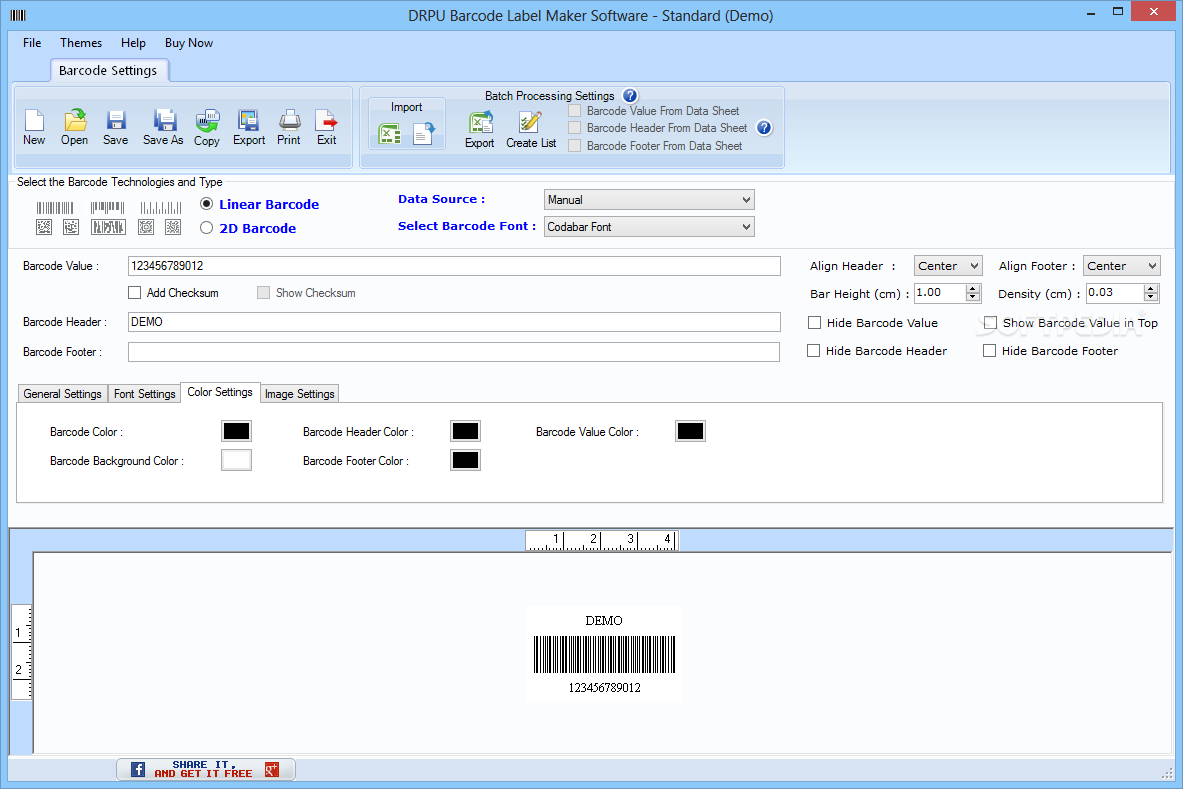Increase Density with up arrow

(x=1151, y=288)
